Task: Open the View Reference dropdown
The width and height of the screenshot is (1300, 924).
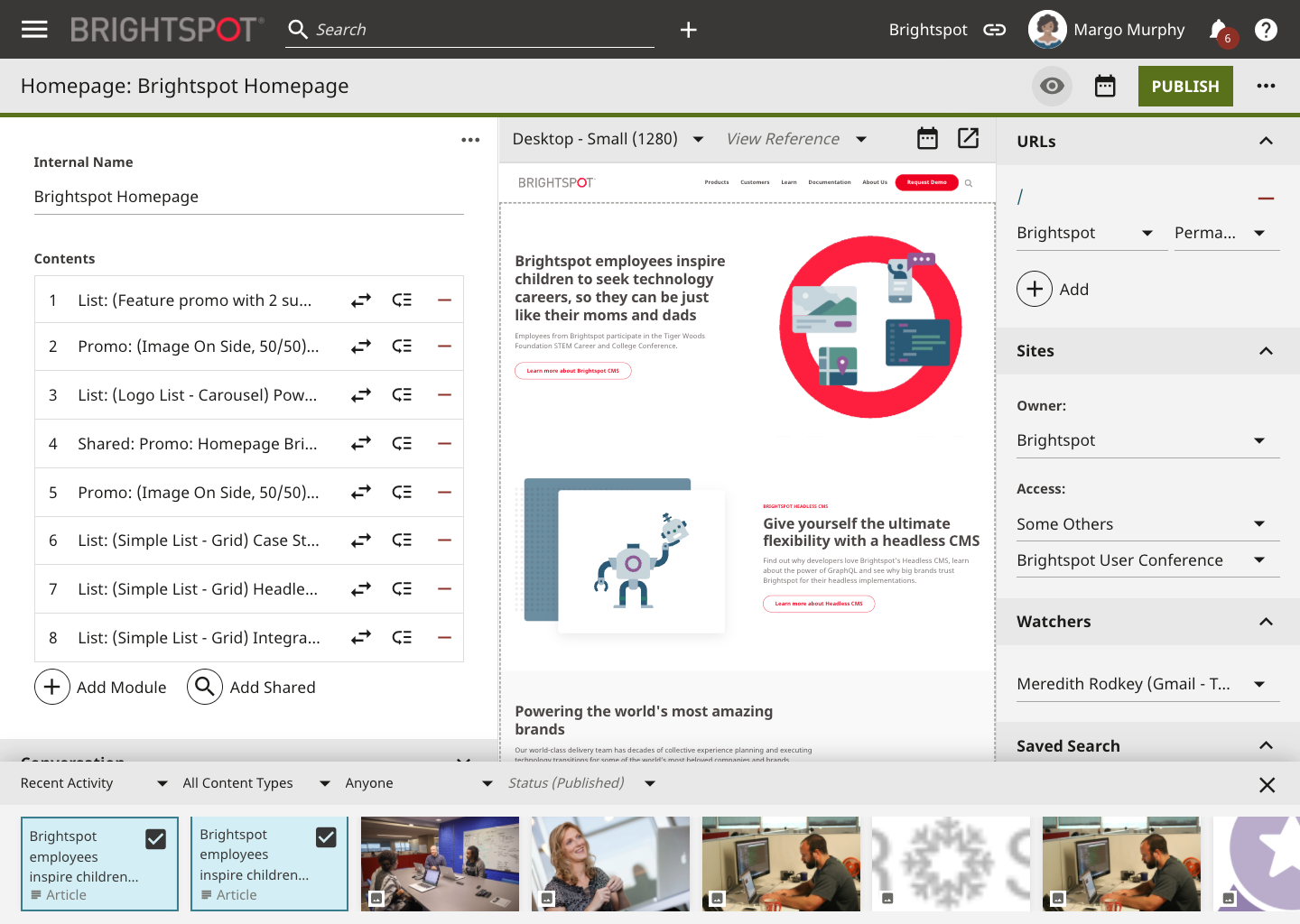Action: [x=796, y=139]
